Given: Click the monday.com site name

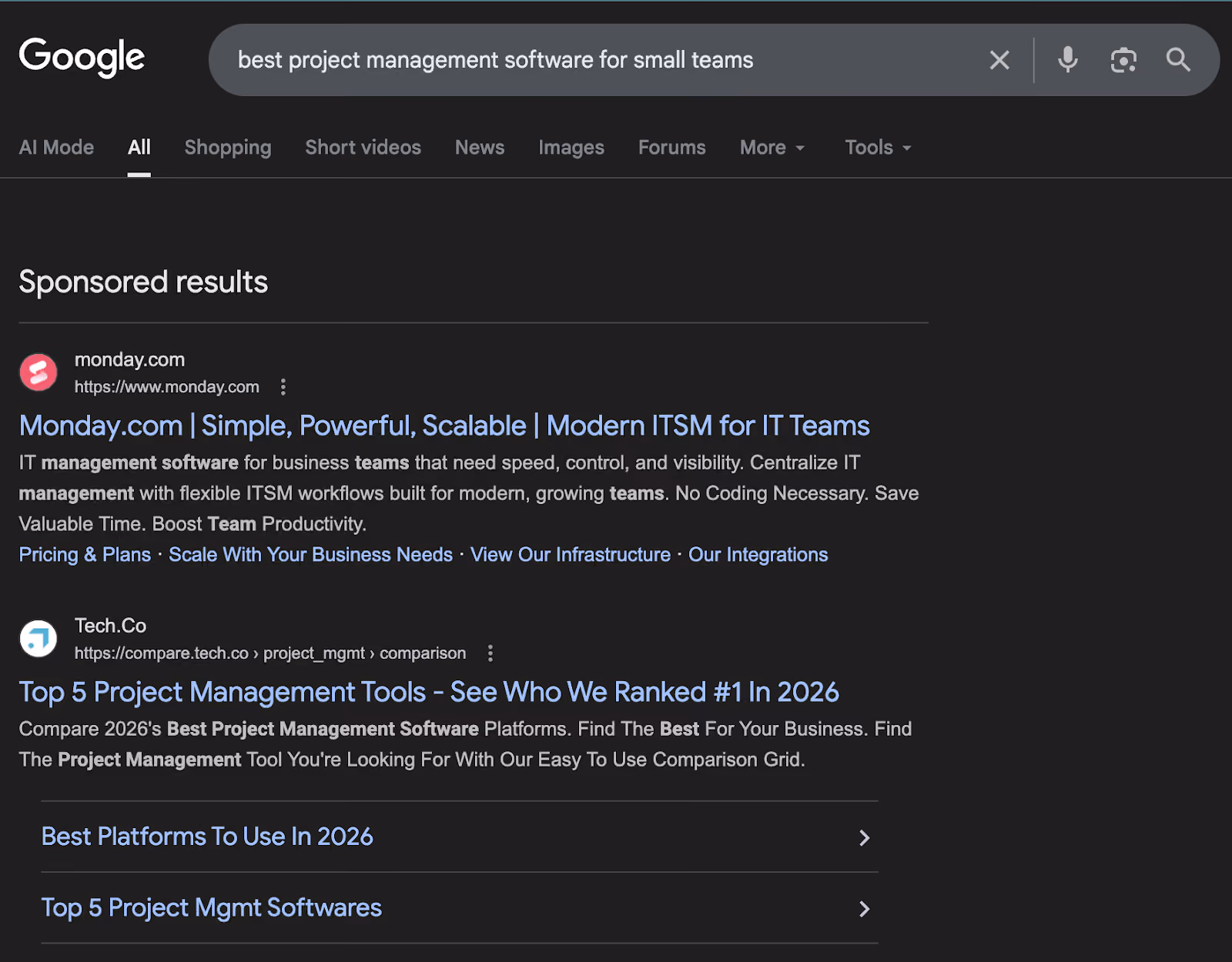Looking at the screenshot, I should tap(129, 360).
